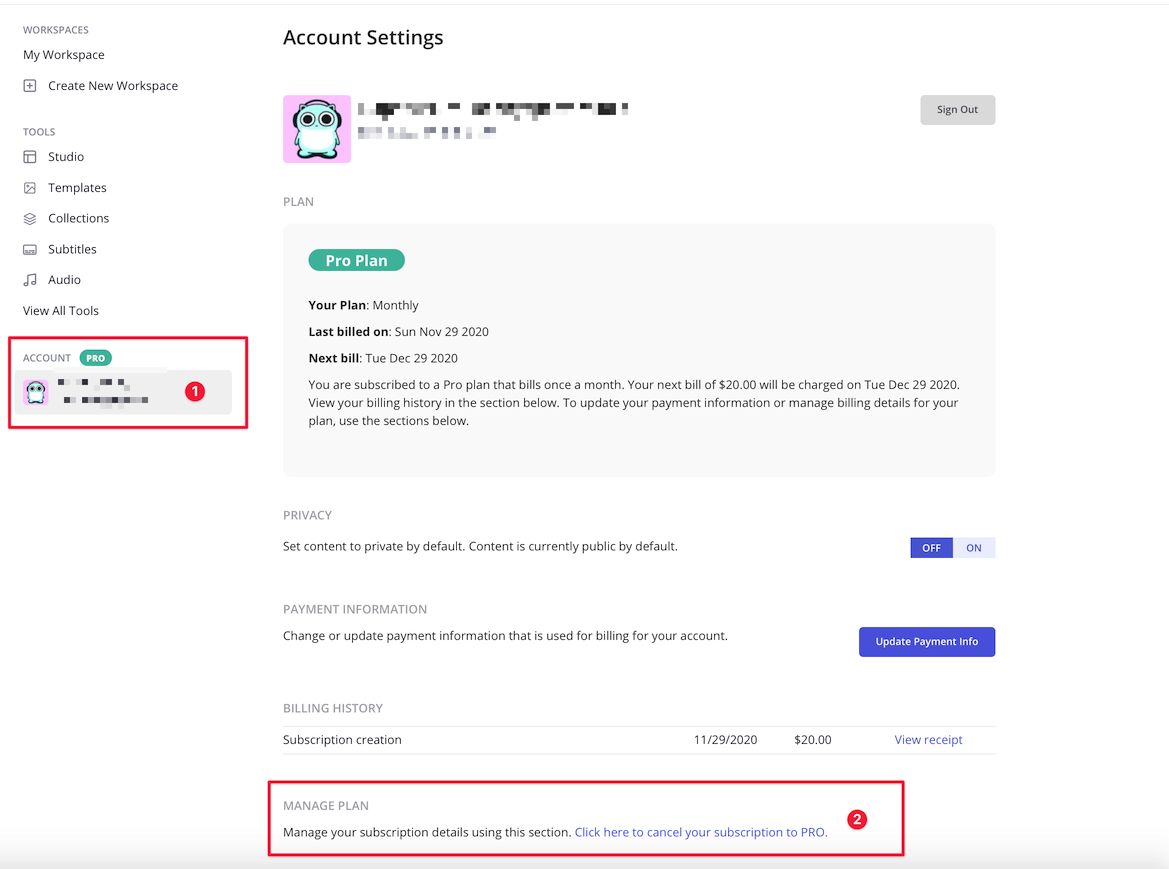Screen dimensions: 1169x869
Task: Turn privacy setting ON
Action: [974, 548]
